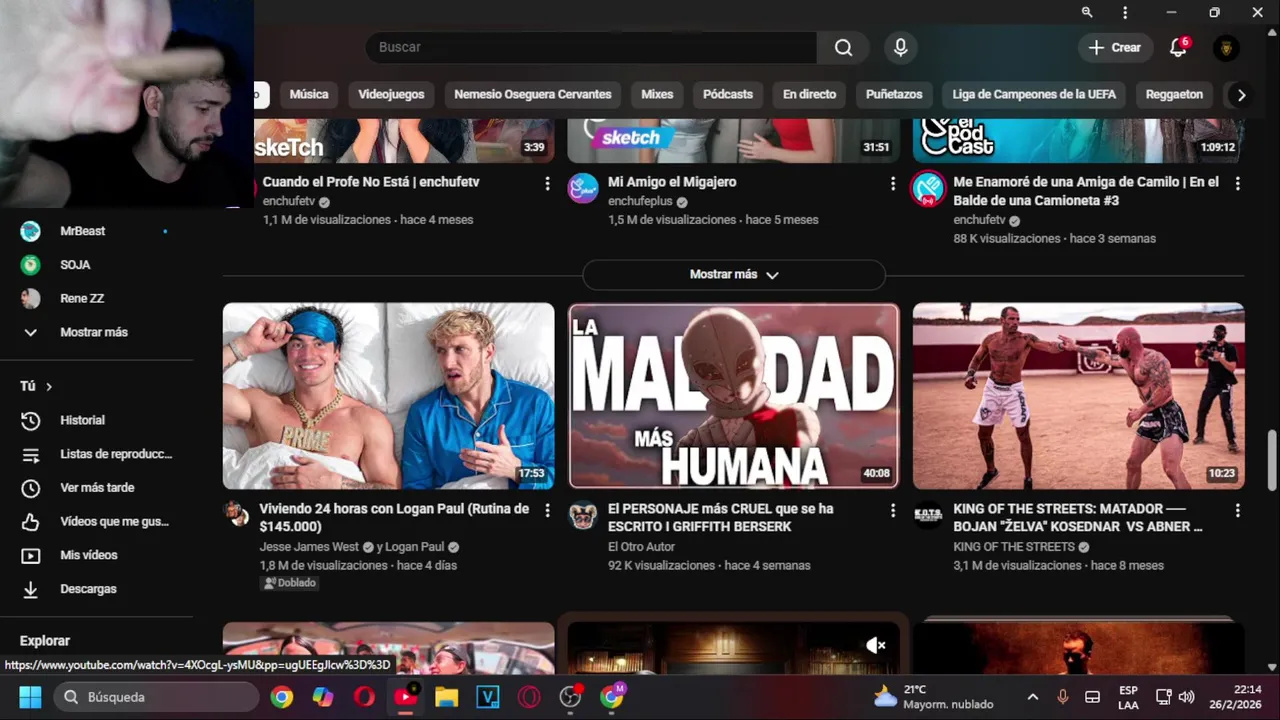The width and height of the screenshot is (1280, 720).
Task: Open El Otro Autor channel name link
Action: pyautogui.click(x=641, y=547)
